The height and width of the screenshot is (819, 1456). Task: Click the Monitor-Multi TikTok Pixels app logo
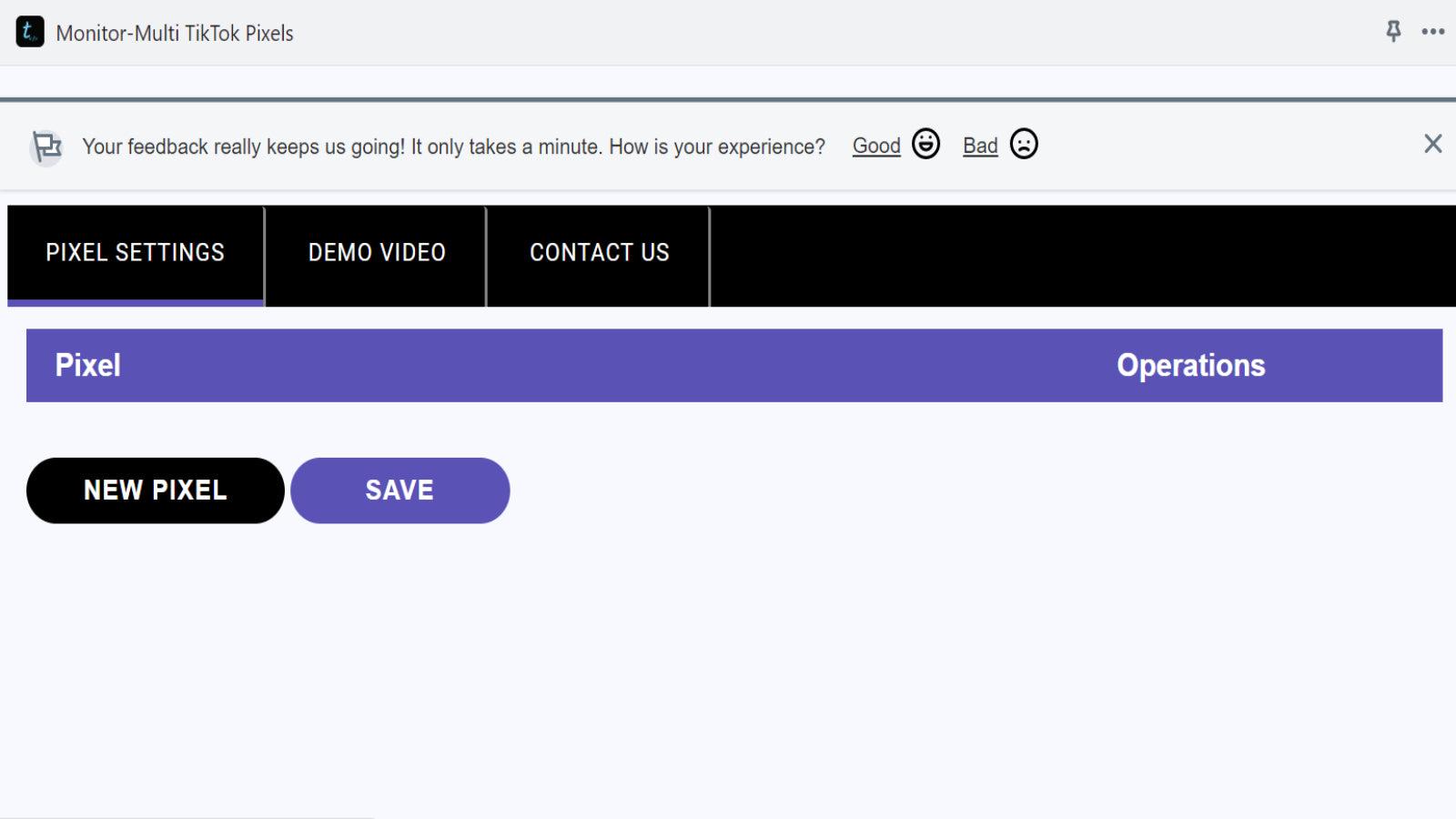pyautogui.click(x=30, y=32)
